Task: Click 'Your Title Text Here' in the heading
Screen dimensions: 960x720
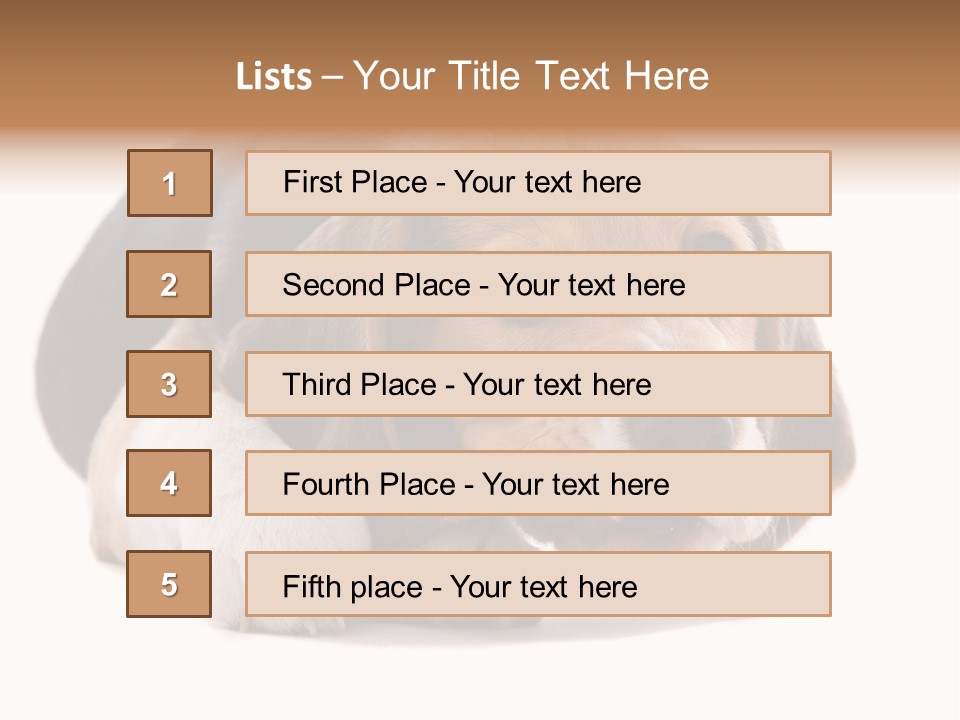Action: (531, 76)
